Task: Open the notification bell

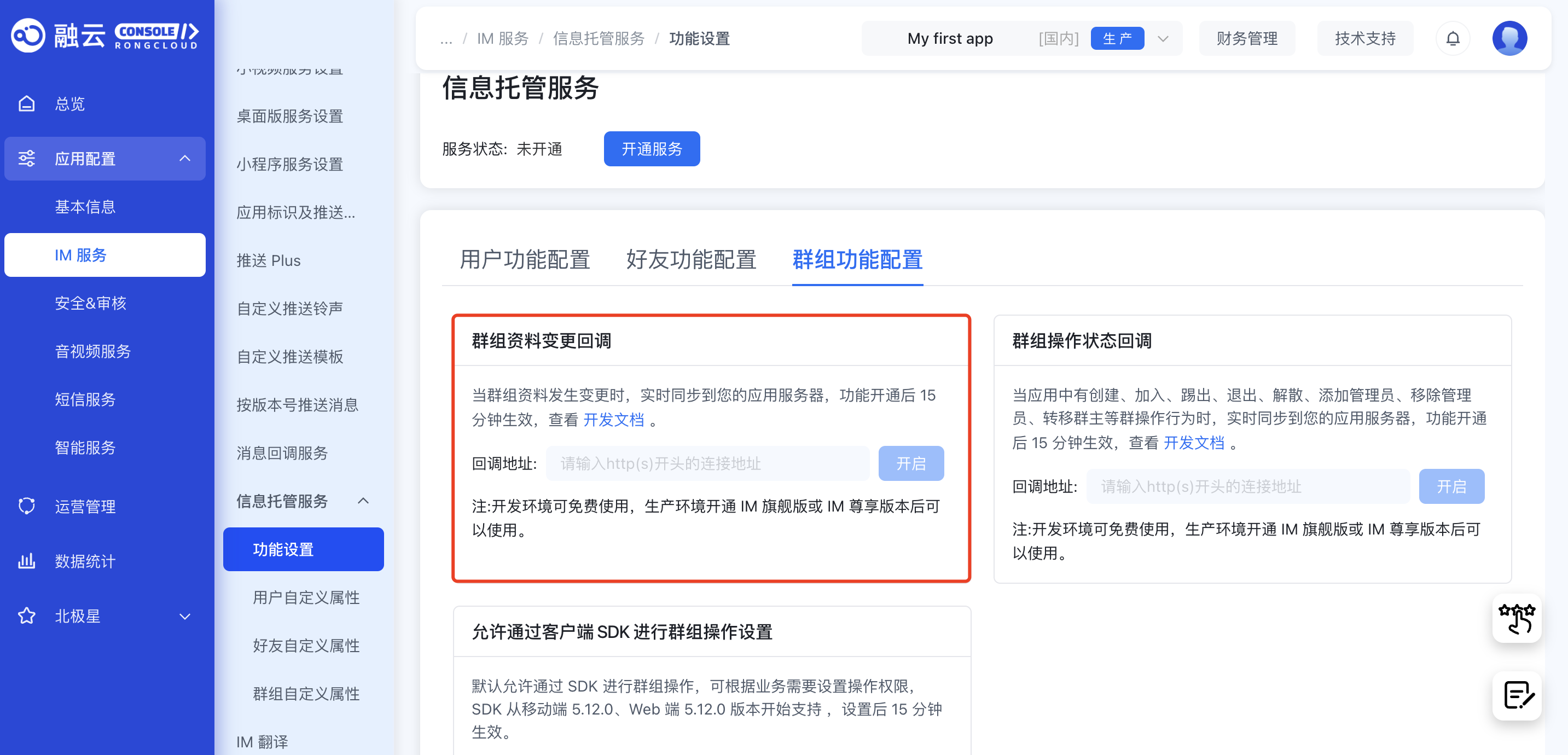Action: 1453,38
